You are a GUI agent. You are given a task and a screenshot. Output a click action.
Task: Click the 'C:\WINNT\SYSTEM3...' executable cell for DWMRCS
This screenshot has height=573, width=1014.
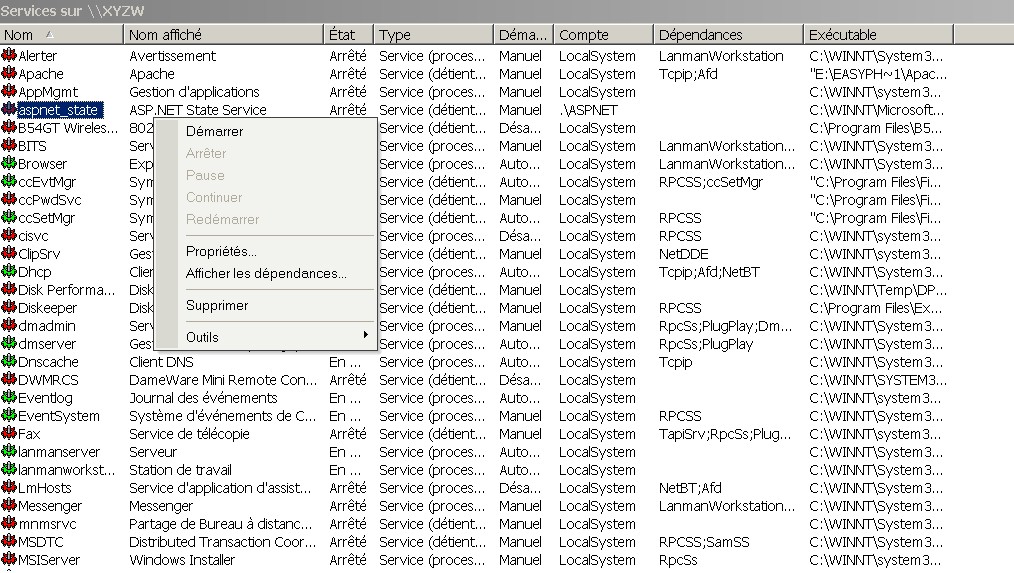[x=878, y=380]
